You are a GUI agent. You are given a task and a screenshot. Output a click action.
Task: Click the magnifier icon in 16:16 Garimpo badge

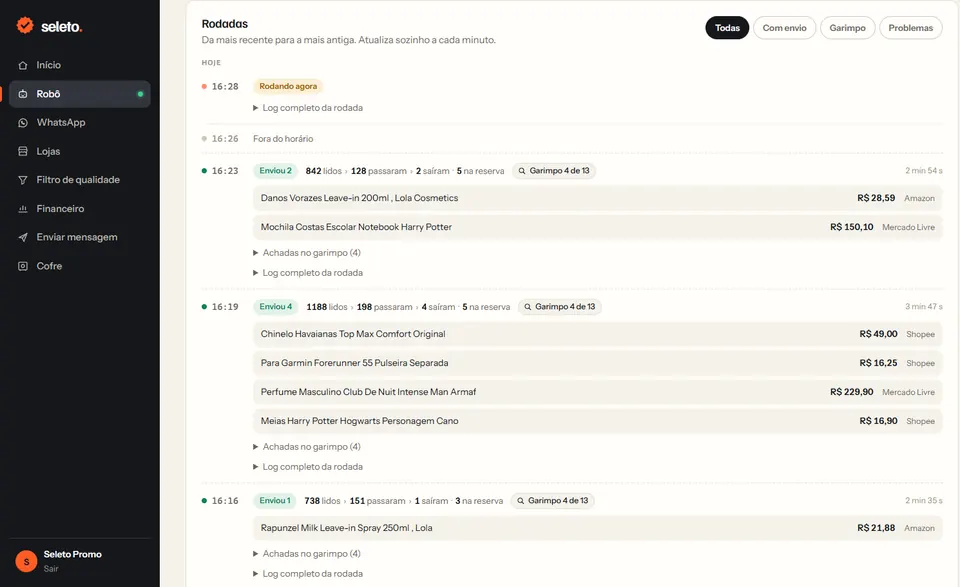click(x=520, y=501)
